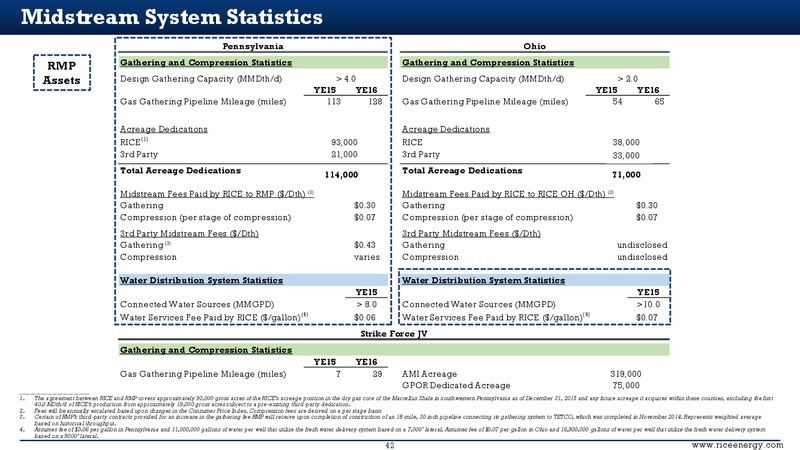Click Pennsylvania's 'Gathering and Compression Statistics' header
Image resolution: width=800 pixels, height=450 pixels.
[254, 62]
